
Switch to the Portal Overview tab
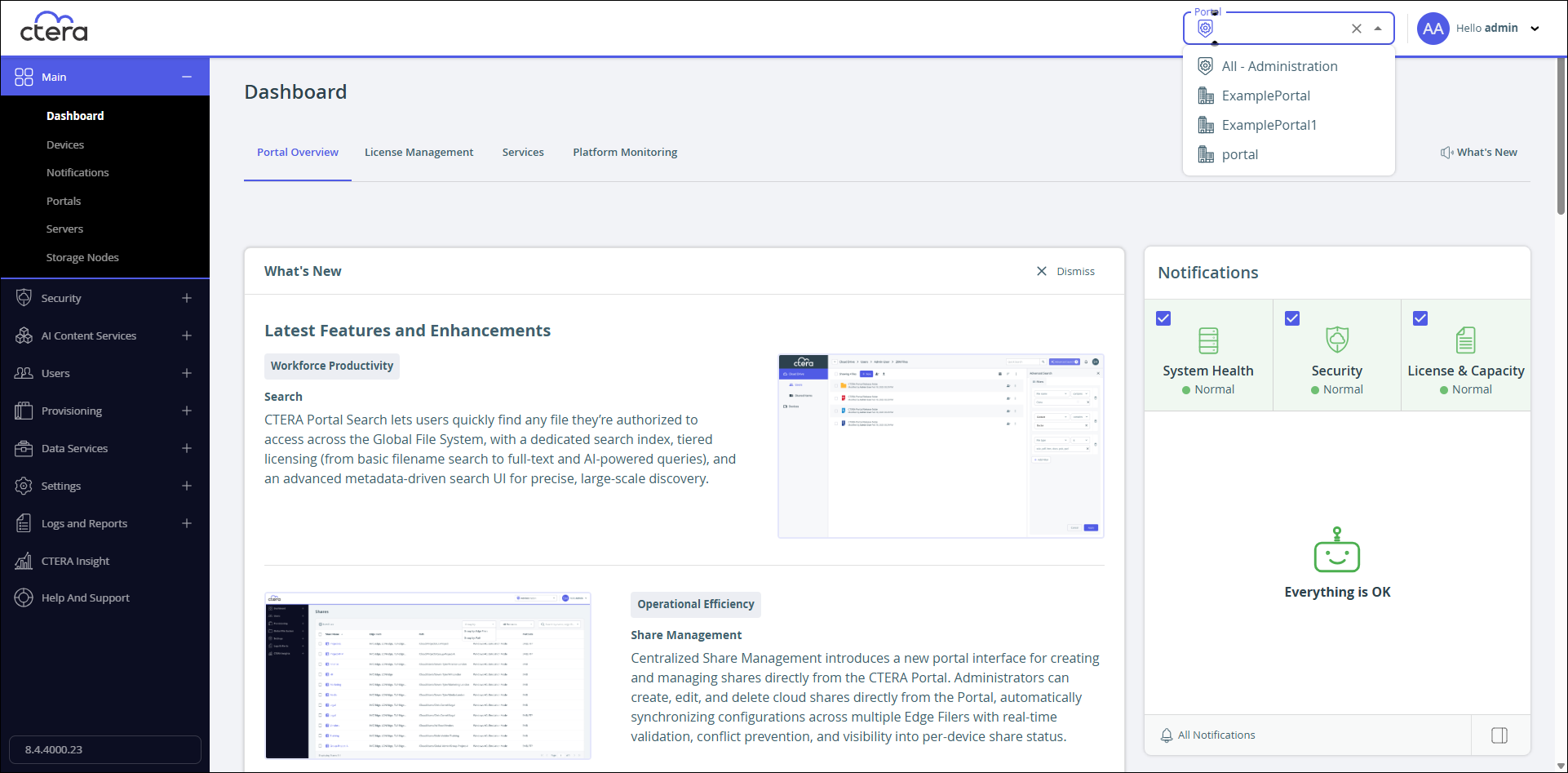tap(298, 153)
